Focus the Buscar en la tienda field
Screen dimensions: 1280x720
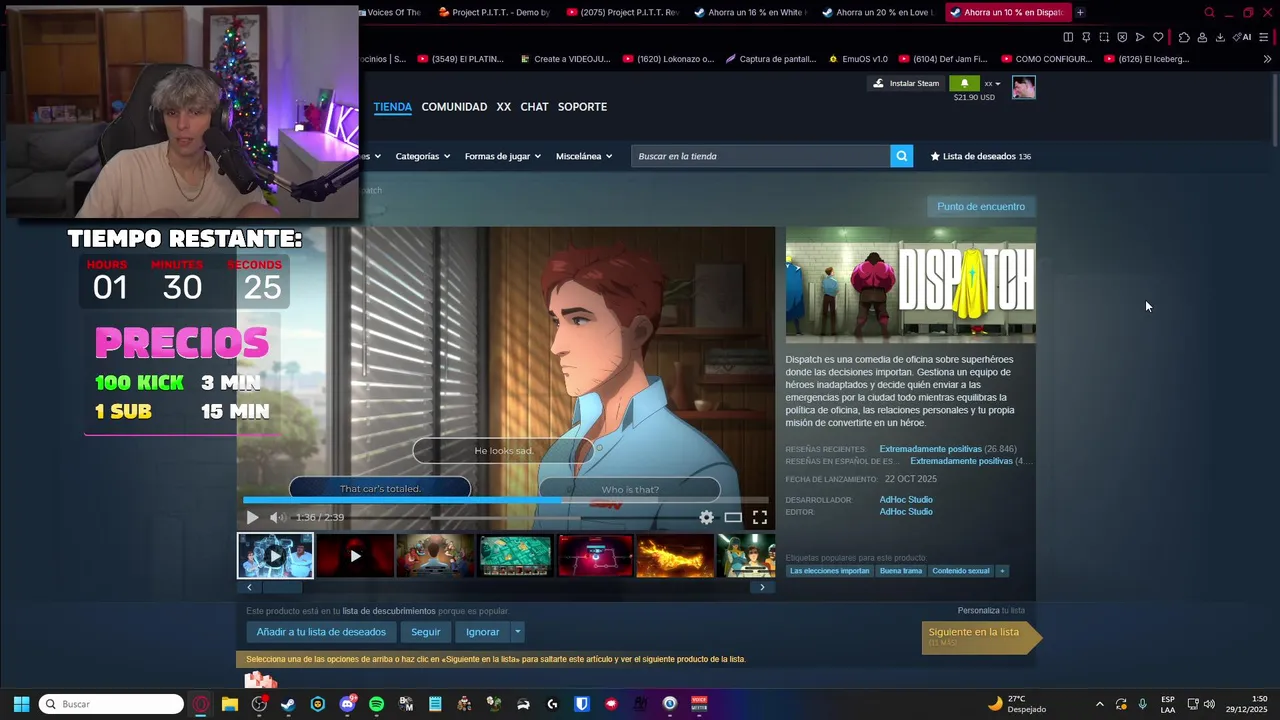pos(761,156)
